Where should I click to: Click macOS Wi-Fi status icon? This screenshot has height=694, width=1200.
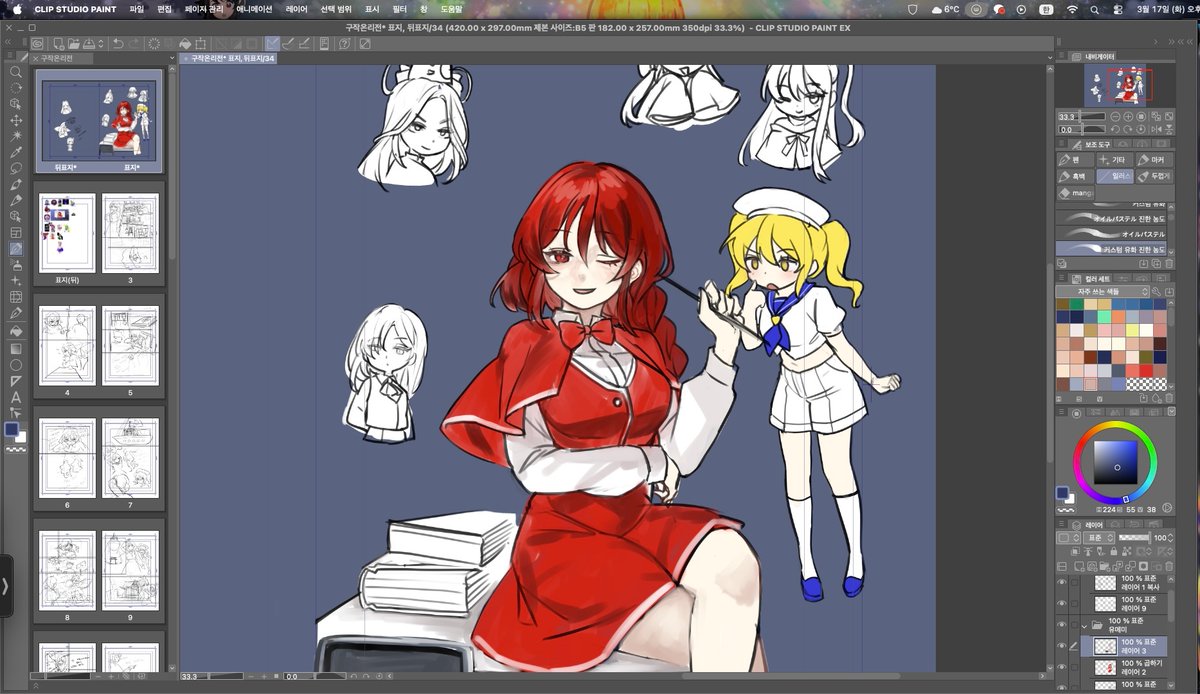(x=1072, y=9)
